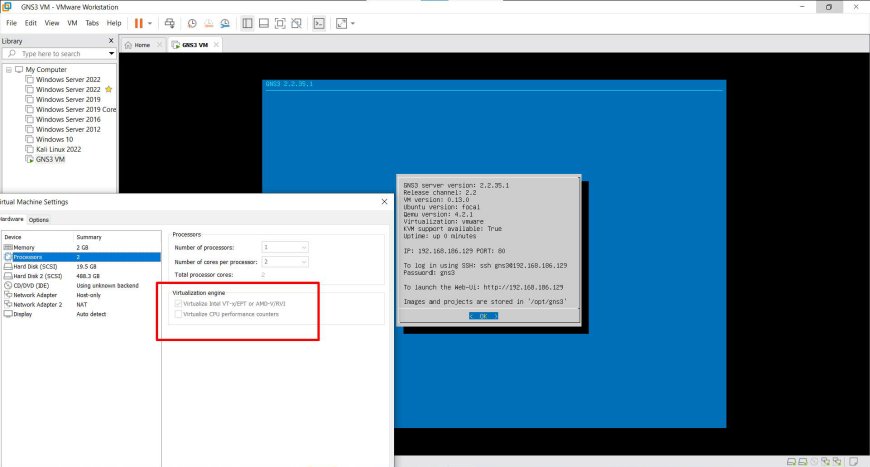Open the Tabs menu
The width and height of the screenshot is (870, 467).
pos(92,23)
